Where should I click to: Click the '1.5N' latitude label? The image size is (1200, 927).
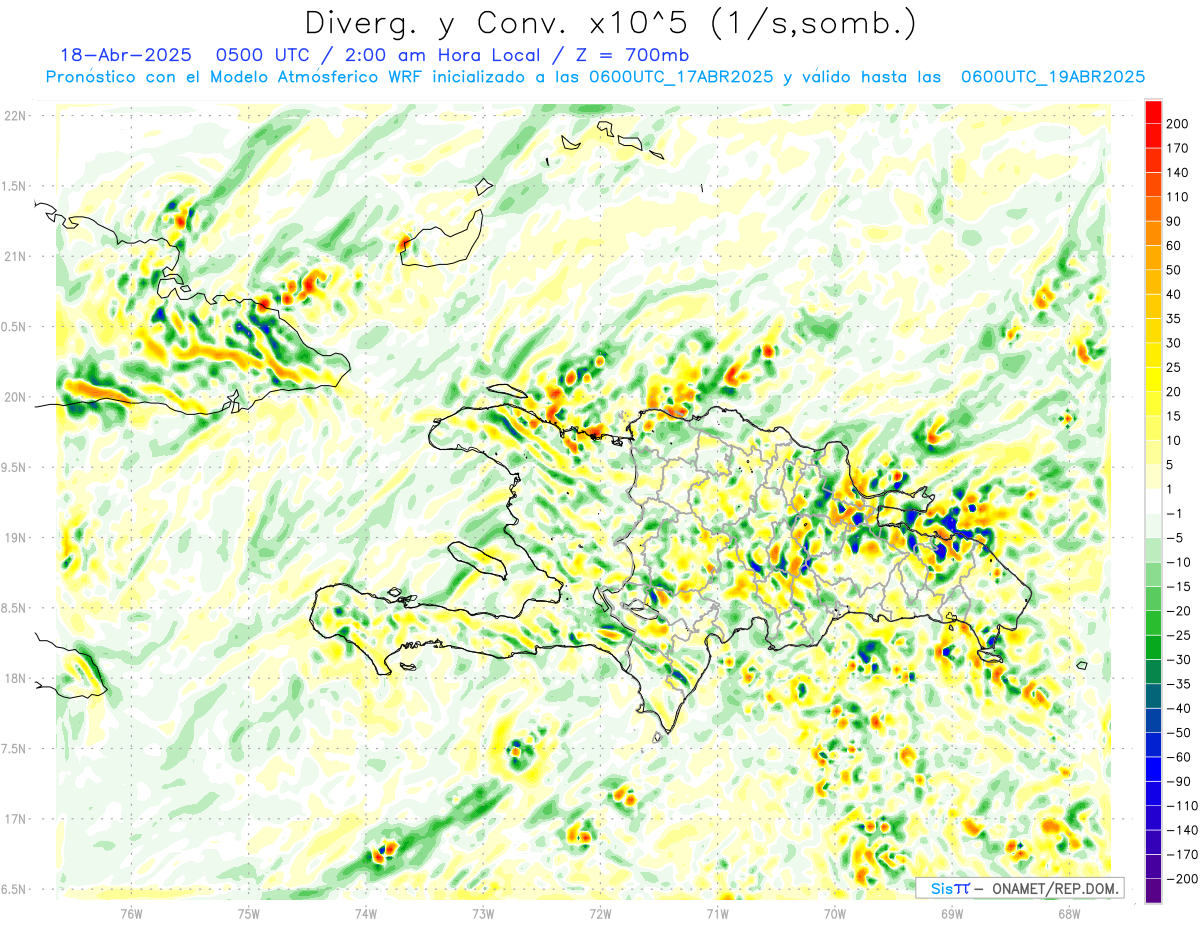pos(15,186)
